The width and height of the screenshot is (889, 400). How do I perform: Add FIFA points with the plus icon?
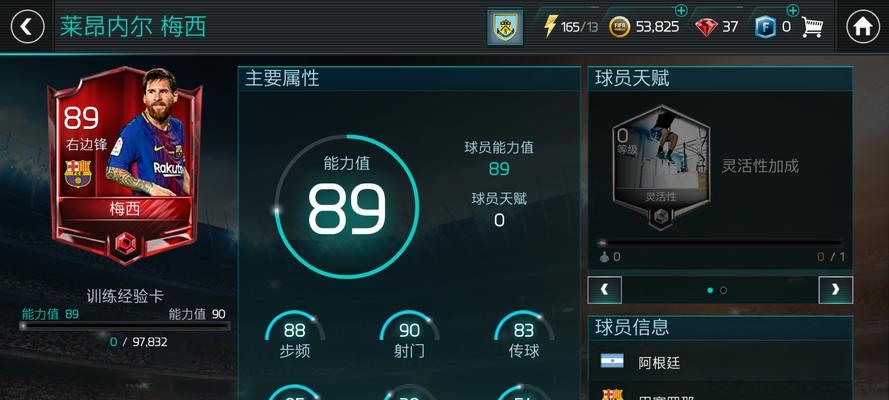pyautogui.click(x=793, y=10)
